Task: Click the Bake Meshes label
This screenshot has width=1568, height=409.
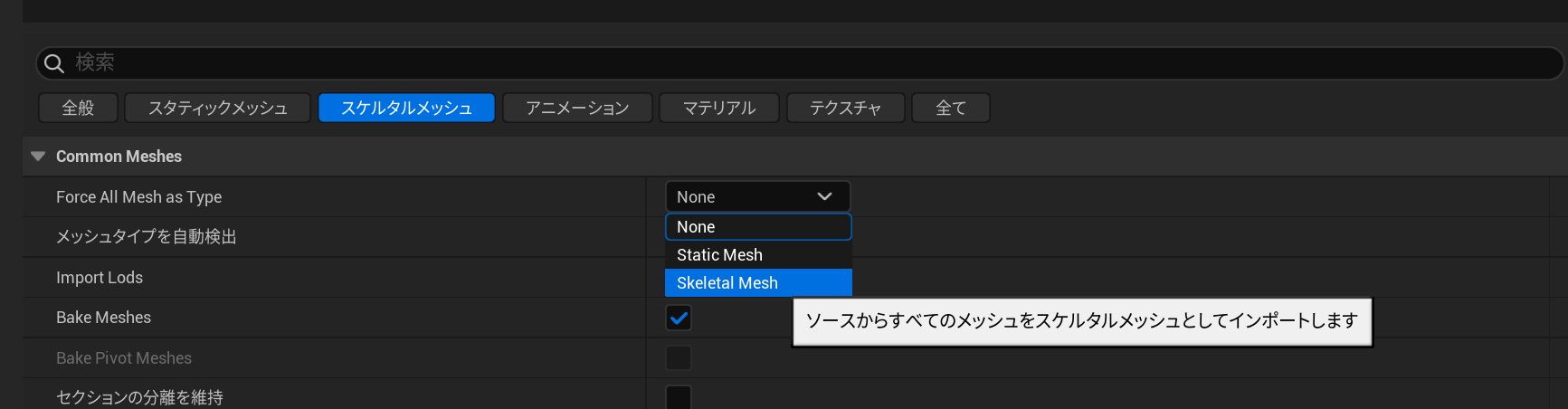Action: 103,318
